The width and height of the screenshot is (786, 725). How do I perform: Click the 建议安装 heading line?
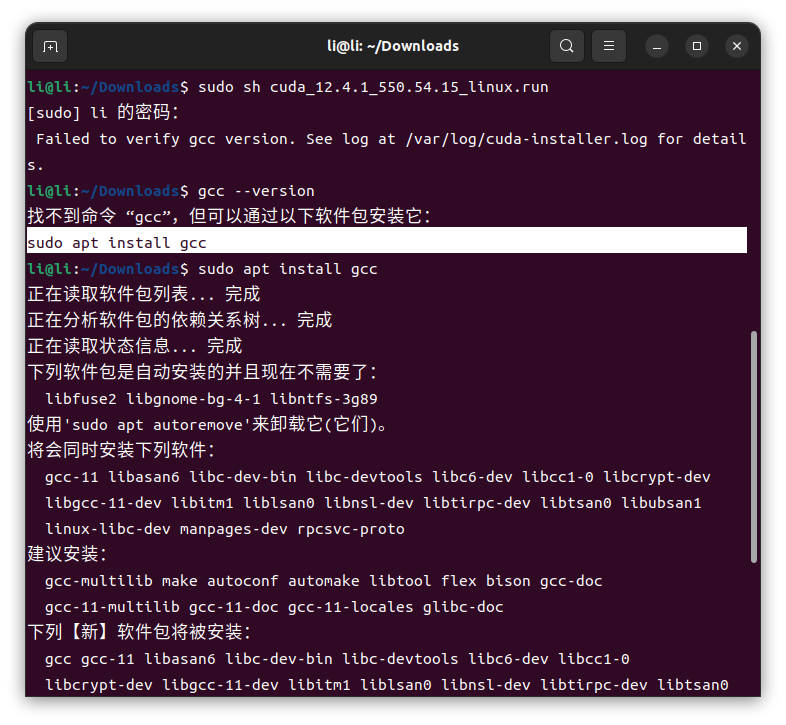click(x=67, y=554)
